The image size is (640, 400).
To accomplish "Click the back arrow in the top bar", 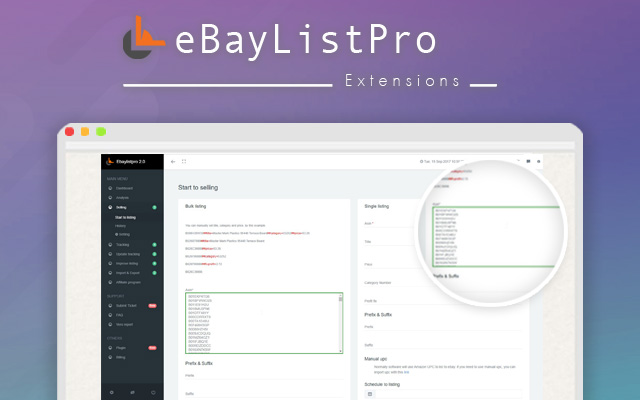I will pyautogui.click(x=173, y=162).
